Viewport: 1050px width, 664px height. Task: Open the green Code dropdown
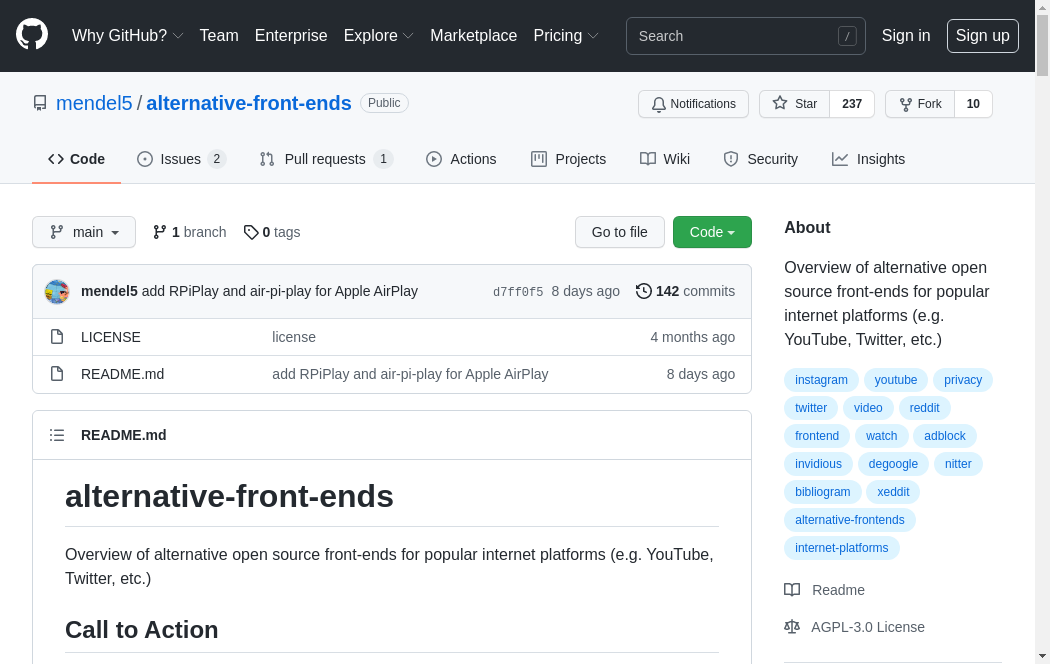click(x=712, y=232)
